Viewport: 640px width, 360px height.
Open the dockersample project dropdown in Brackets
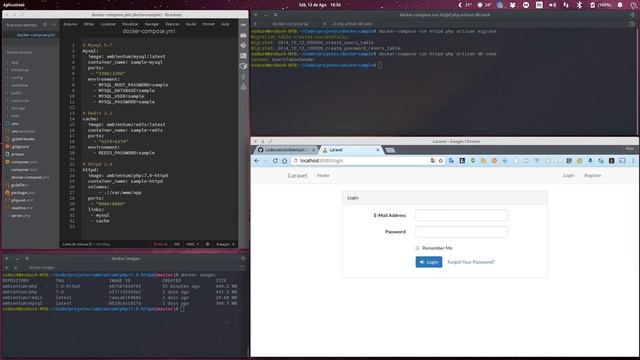[x=20, y=52]
